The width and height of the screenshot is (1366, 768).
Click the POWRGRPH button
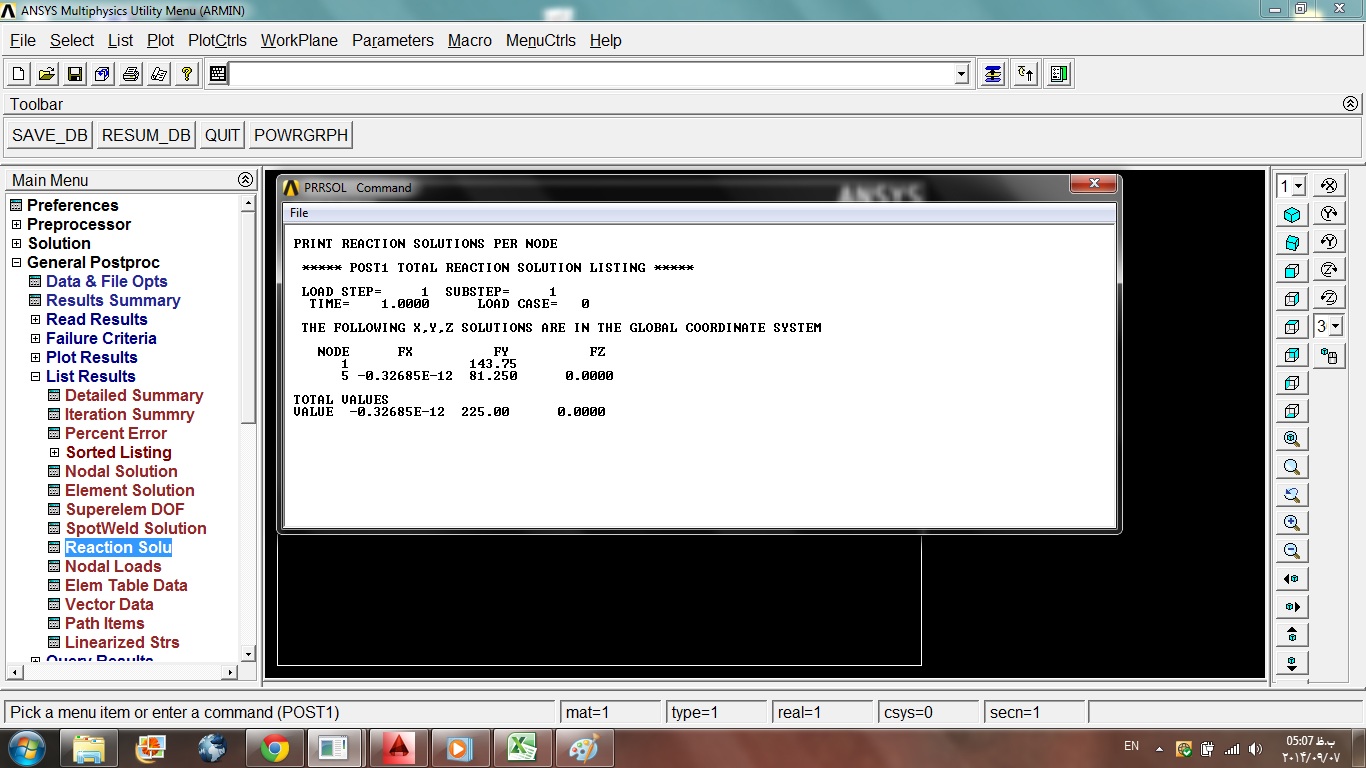[x=301, y=136]
